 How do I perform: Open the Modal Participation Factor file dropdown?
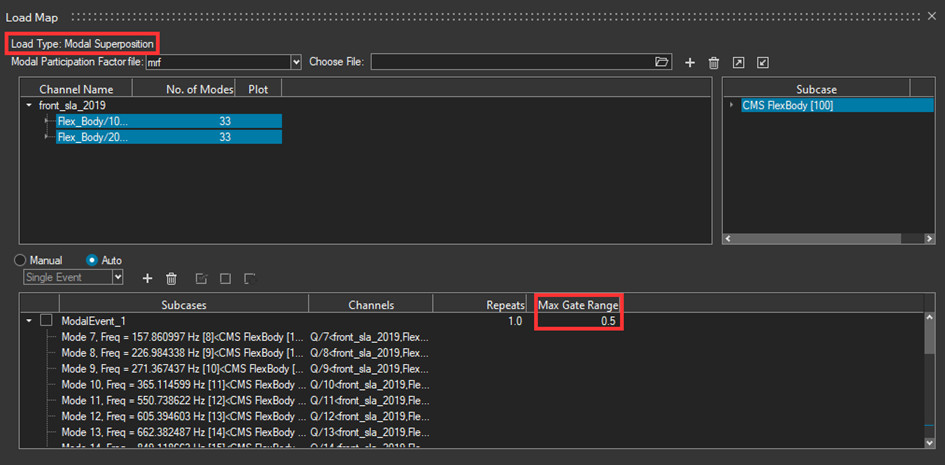click(x=295, y=62)
